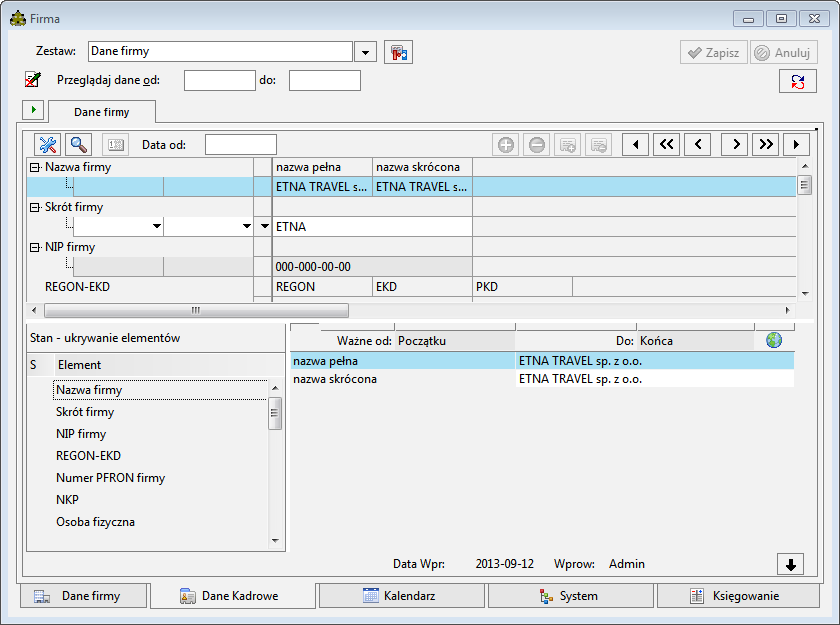Image resolution: width=840 pixels, height=625 pixels.
Task: Click the add-row icon after minus button
Action: pyautogui.click(x=567, y=145)
